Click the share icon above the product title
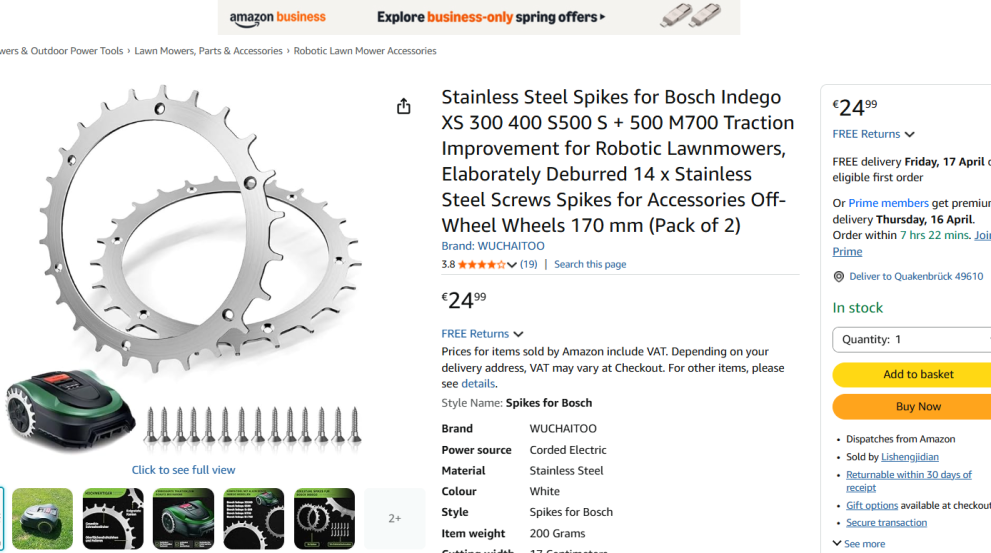991x553 pixels. pyautogui.click(x=403, y=106)
